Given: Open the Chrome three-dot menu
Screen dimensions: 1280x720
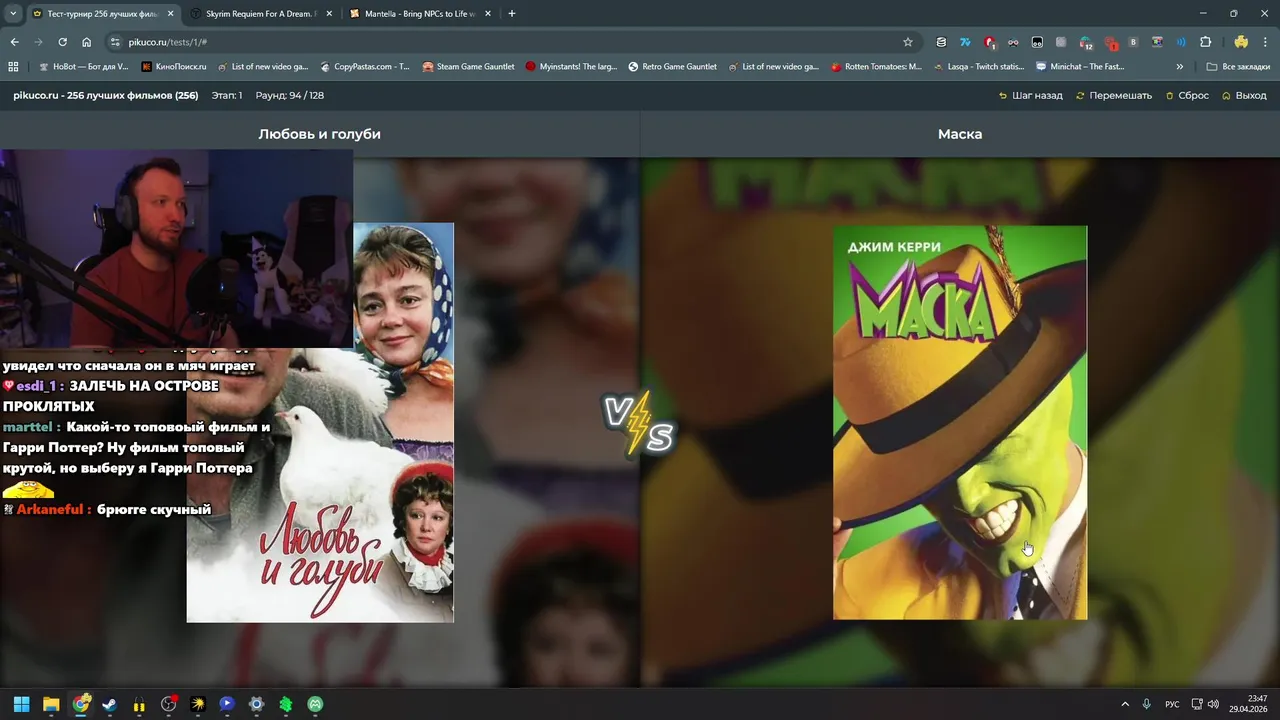Looking at the screenshot, I should [x=1265, y=42].
